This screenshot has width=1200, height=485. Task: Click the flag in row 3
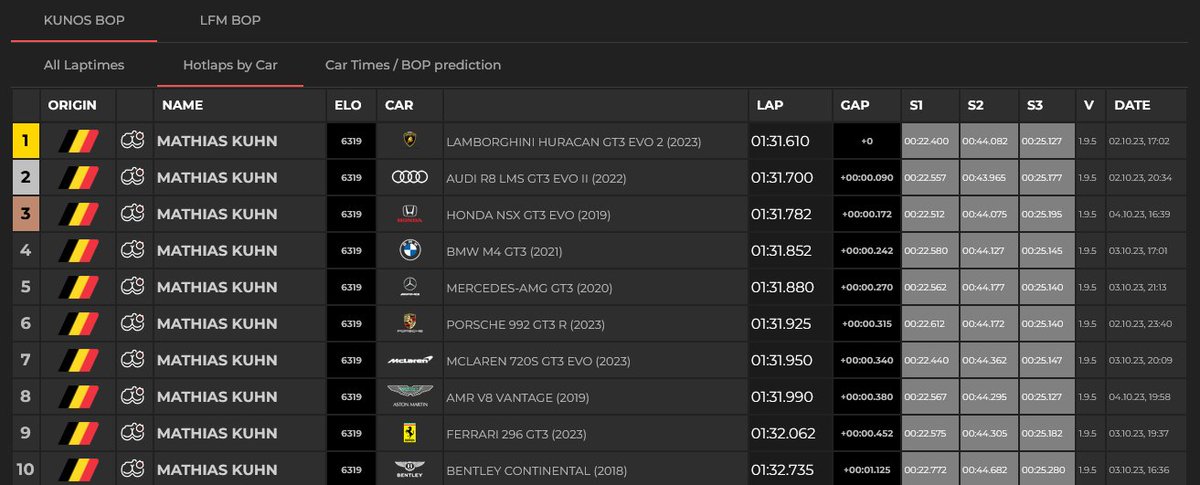[x=78, y=214]
